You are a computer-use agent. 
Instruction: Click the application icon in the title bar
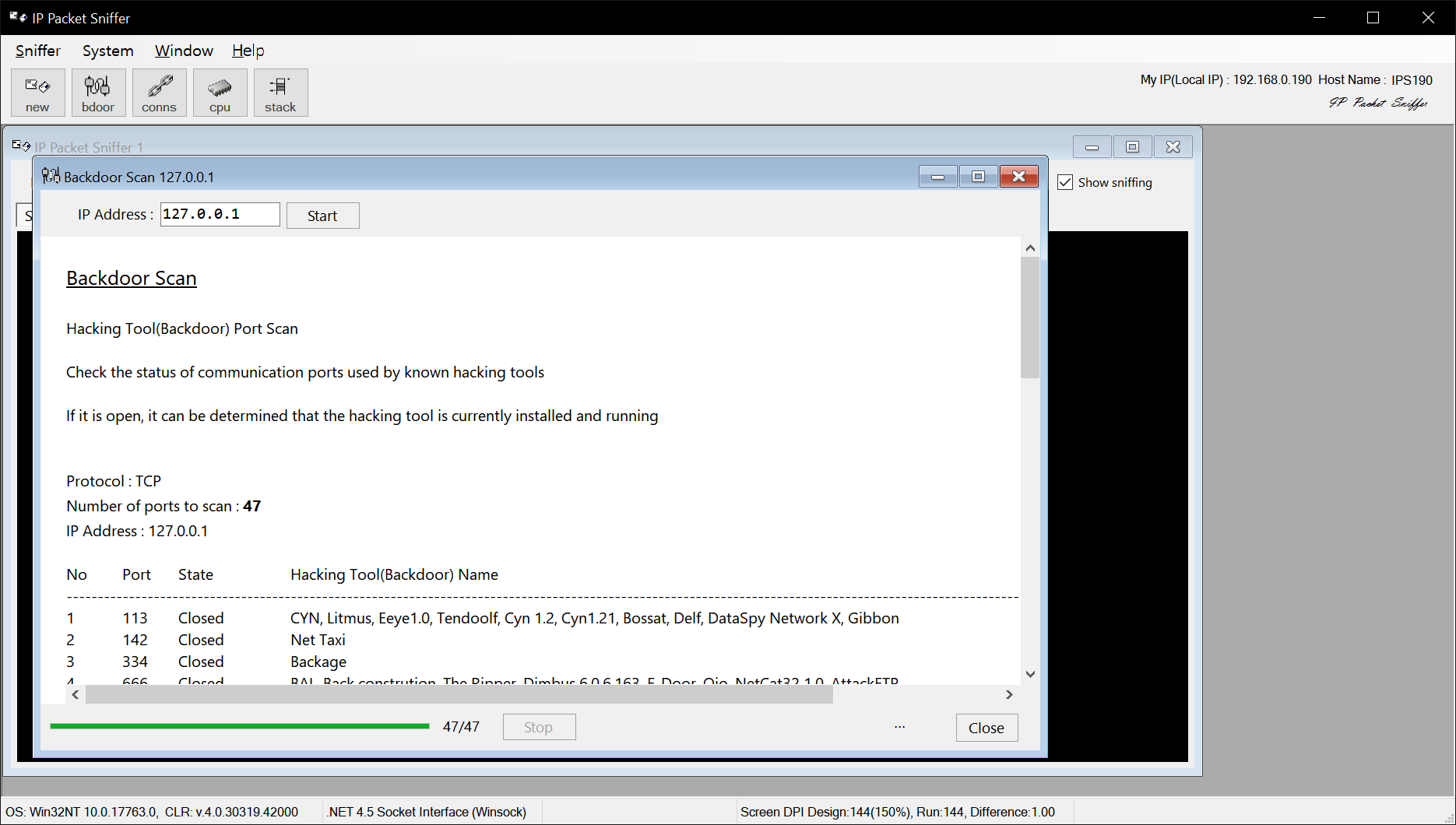17,17
